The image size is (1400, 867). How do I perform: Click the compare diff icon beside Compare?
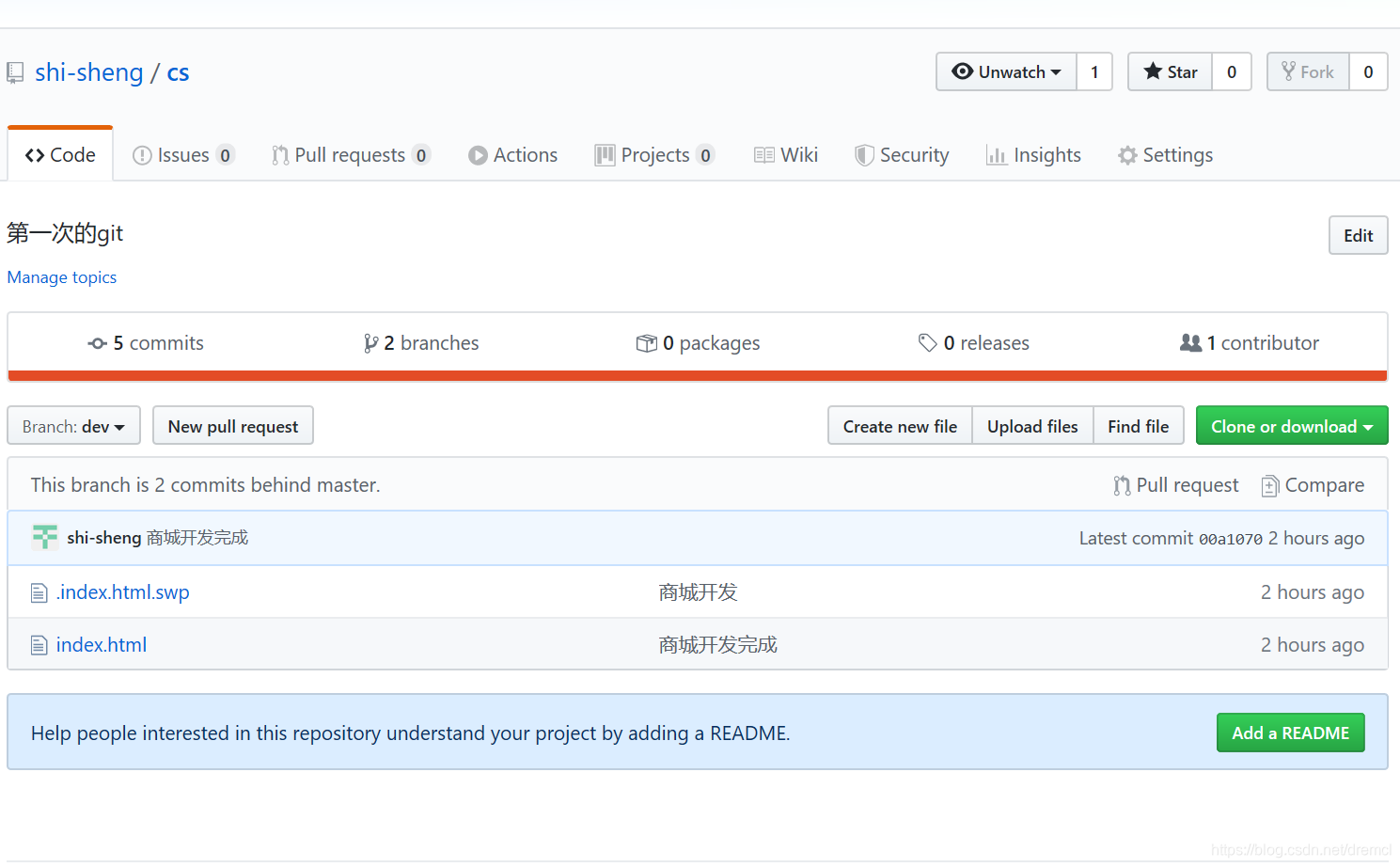click(1270, 485)
